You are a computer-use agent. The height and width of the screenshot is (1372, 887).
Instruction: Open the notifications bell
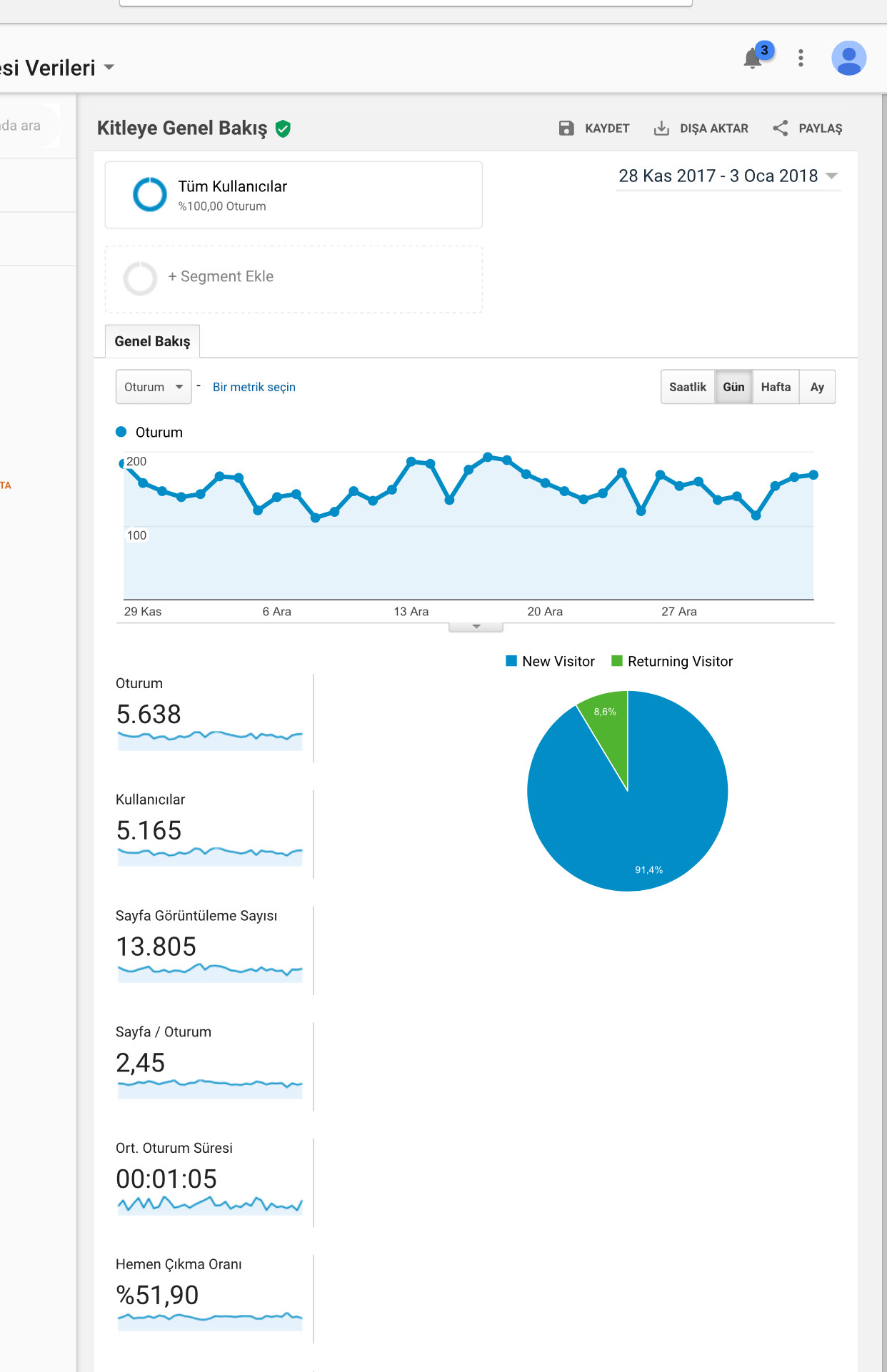(x=753, y=58)
